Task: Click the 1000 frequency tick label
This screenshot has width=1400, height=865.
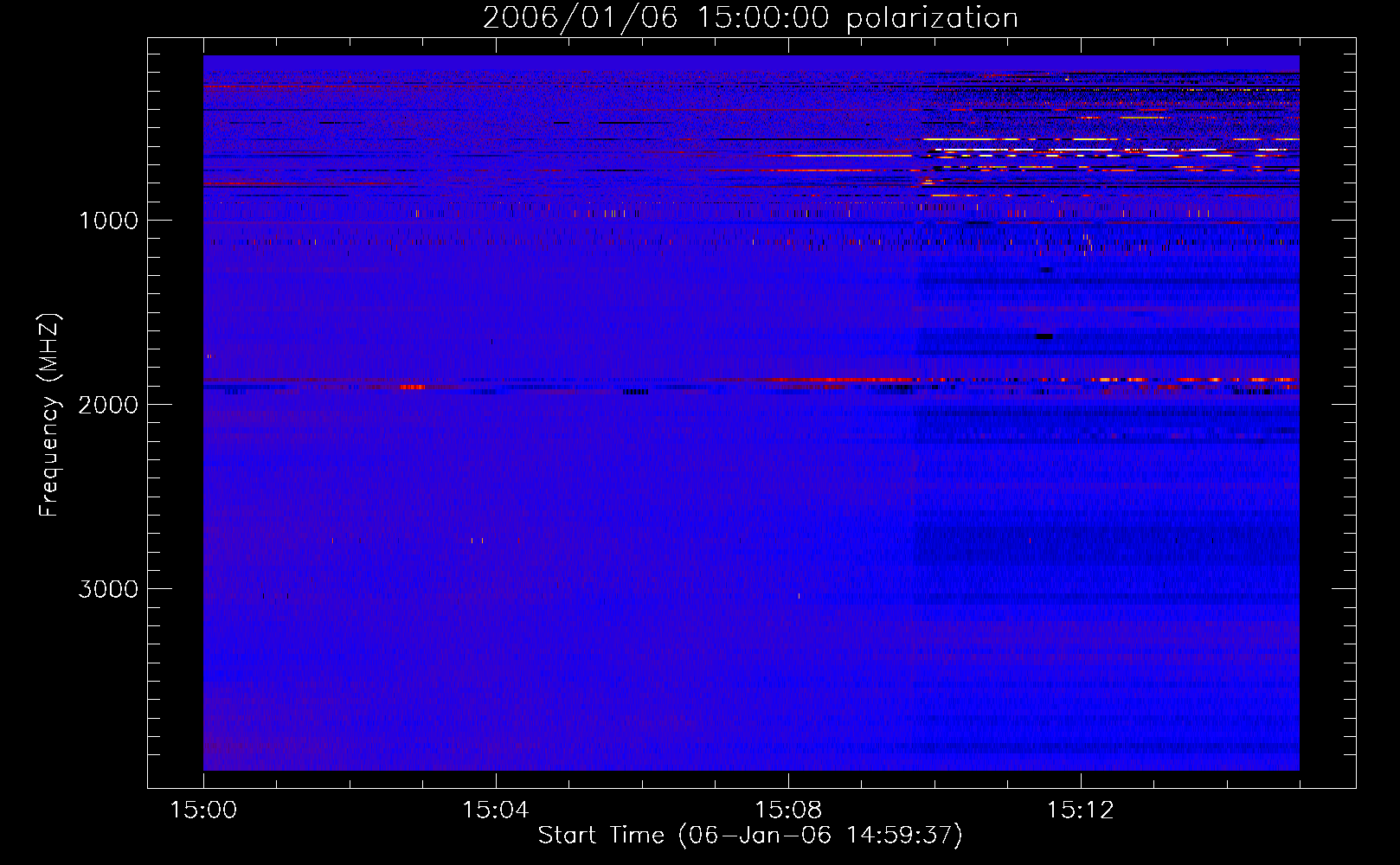Action: 108,221
